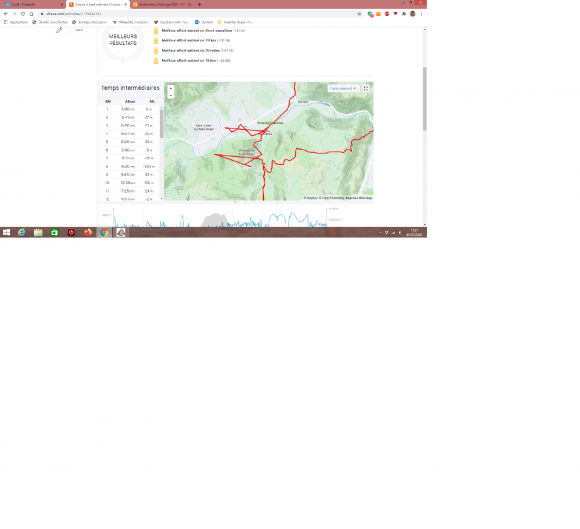The height and width of the screenshot is (529, 580).
Task: Open the dark red taskbar app
Action: [x=71, y=232]
